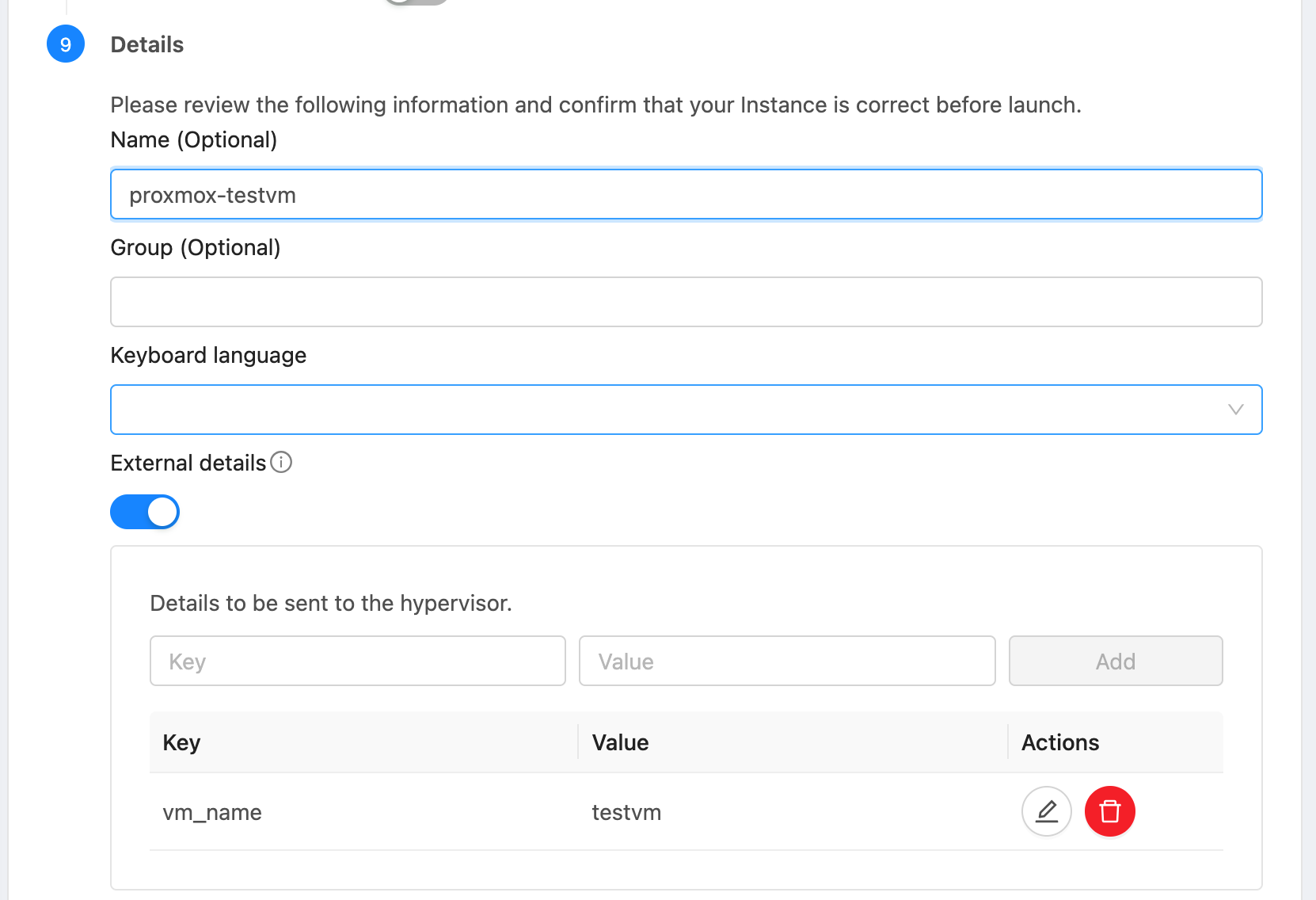Click the Key input placeholder field
The width and height of the screenshot is (1316, 900).
point(357,661)
